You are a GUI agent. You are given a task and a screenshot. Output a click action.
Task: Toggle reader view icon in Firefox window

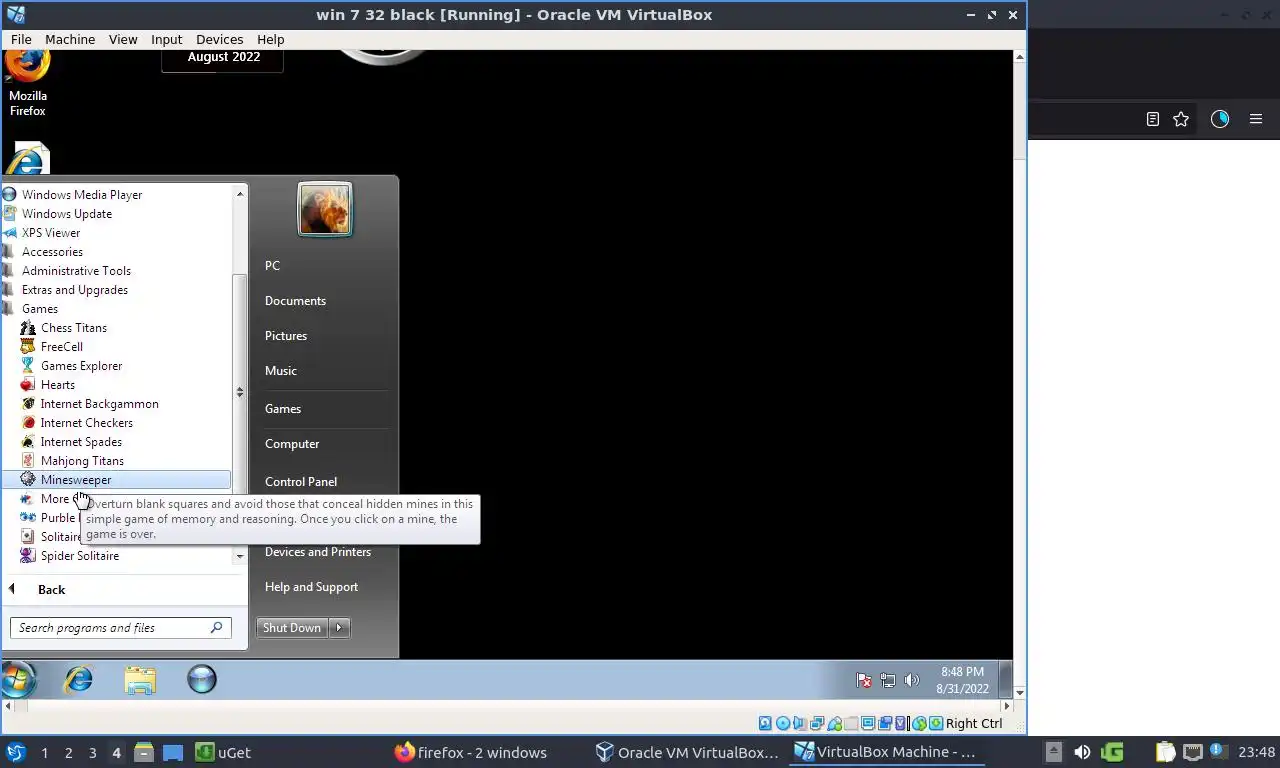click(x=1152, y=119)
